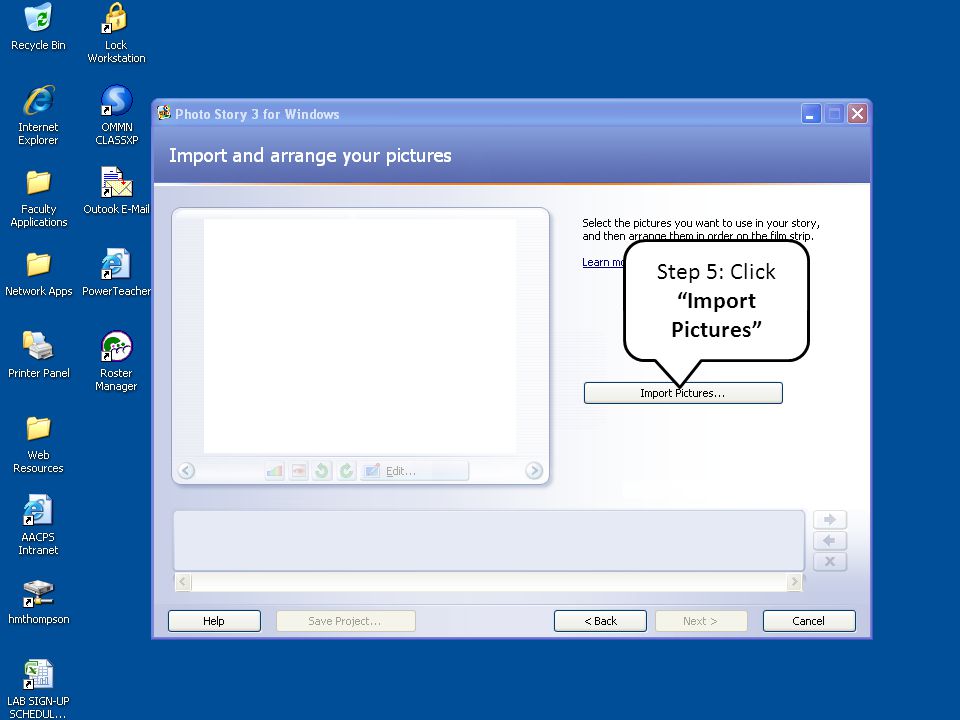The height and width of the screenshot is (720, 960).
Task: Open the Internet Explorer desktop icon
Action: (38, 114)
